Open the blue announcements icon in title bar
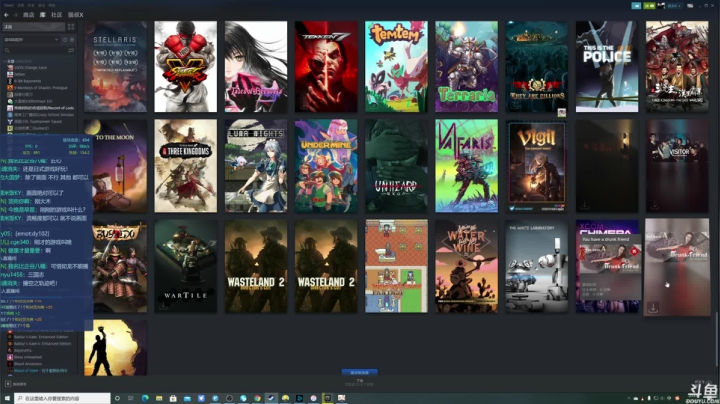The width and height of the screenshot is (720, 404). pos(636,6)
